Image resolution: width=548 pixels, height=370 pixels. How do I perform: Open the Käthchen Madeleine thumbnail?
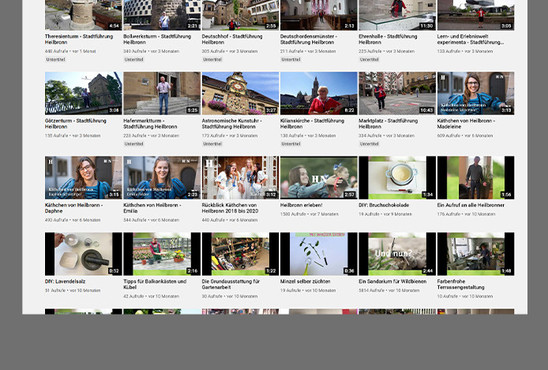click(x=476, y=93)
